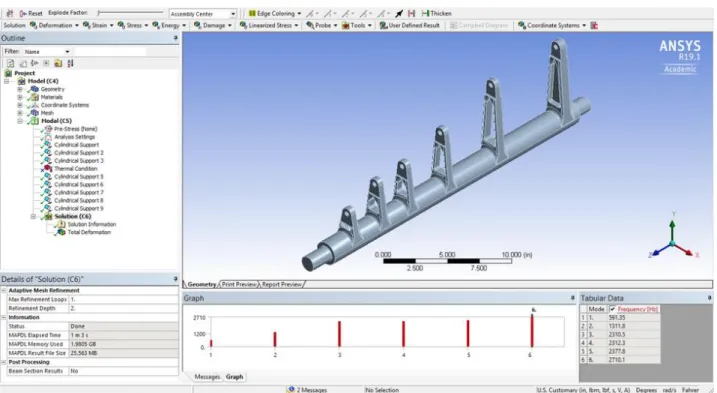
Task: Click the expand-all plus icon in Outline toolbar
Action: click(x=46, y=63)
